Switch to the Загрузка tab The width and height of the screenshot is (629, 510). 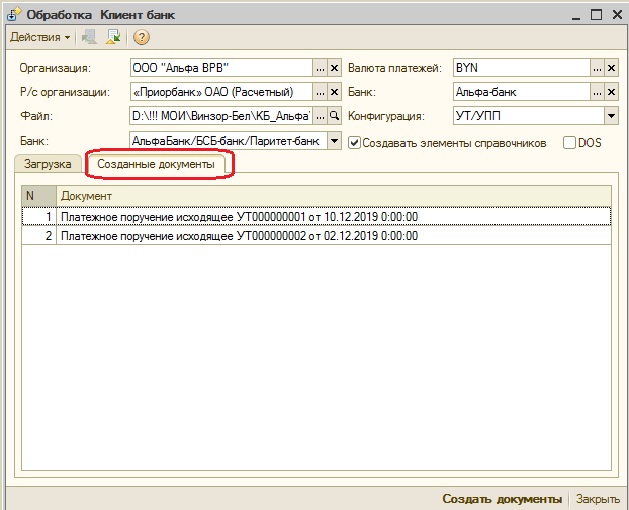point(48,164)
